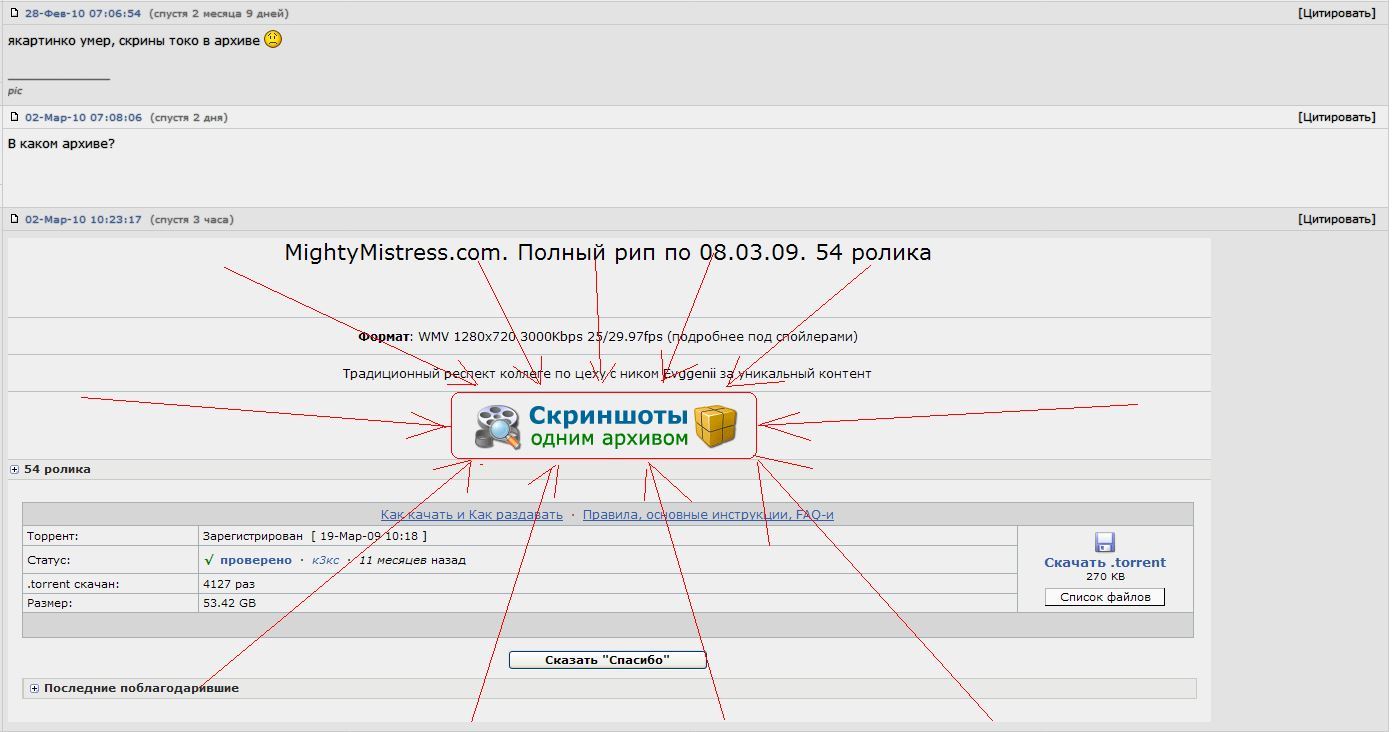
Task: Click Скачать .torrent link
Action: coord(1105,562)
